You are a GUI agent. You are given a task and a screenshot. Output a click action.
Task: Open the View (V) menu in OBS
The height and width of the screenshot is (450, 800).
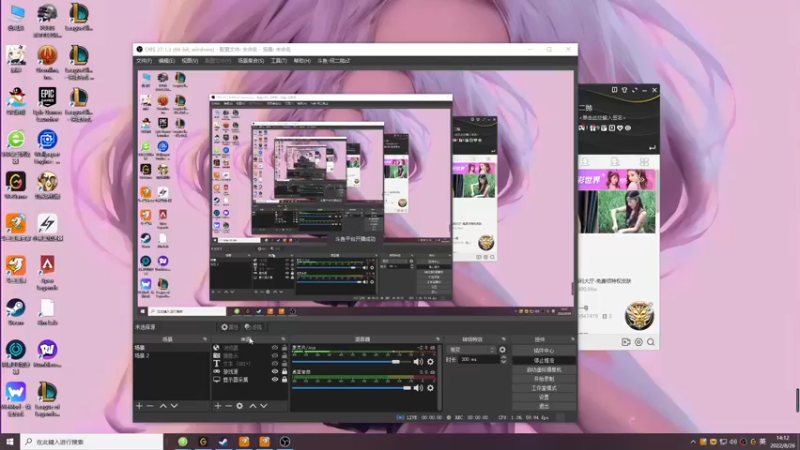click(190, 61)
